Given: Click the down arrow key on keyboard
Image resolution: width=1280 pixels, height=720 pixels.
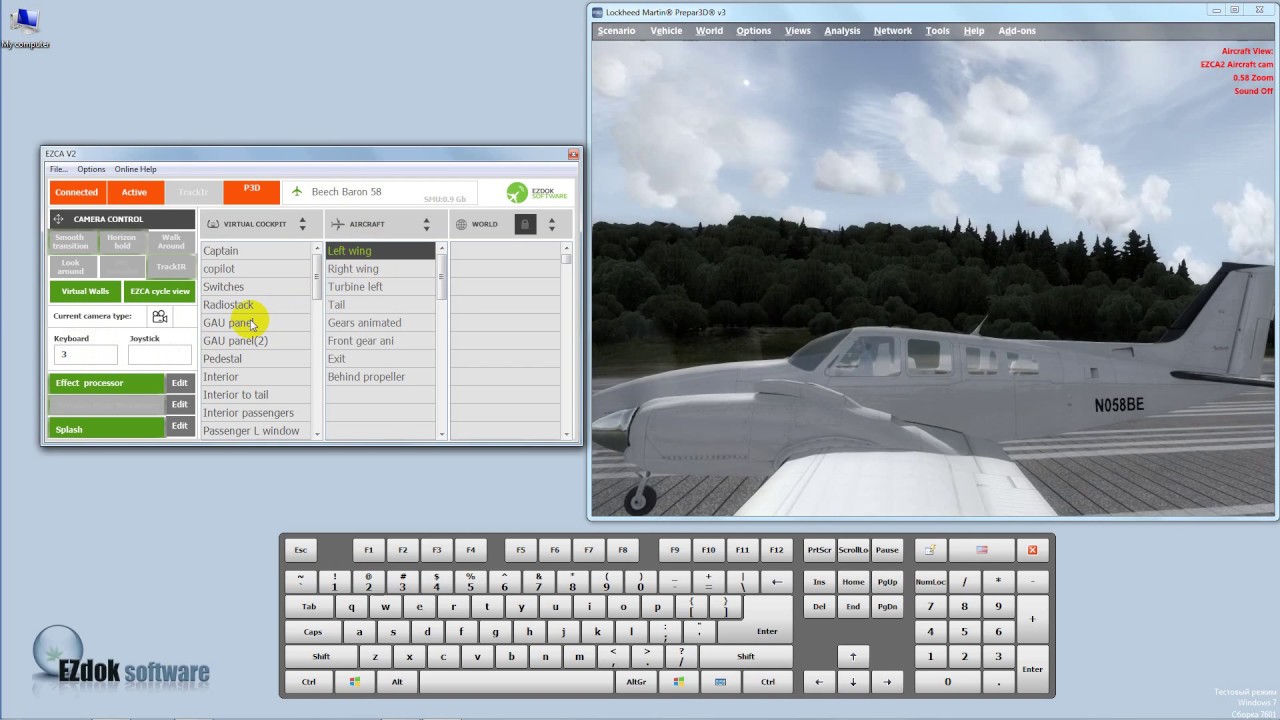Looking at the screenshot, I should pos(853,682).
